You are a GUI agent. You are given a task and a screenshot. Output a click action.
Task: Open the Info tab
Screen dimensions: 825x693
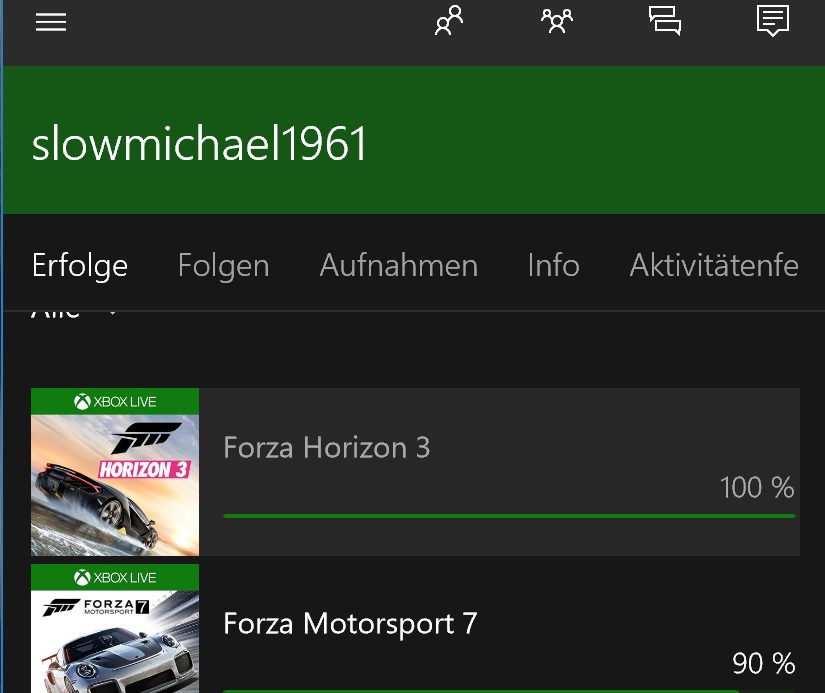point(554,265)
